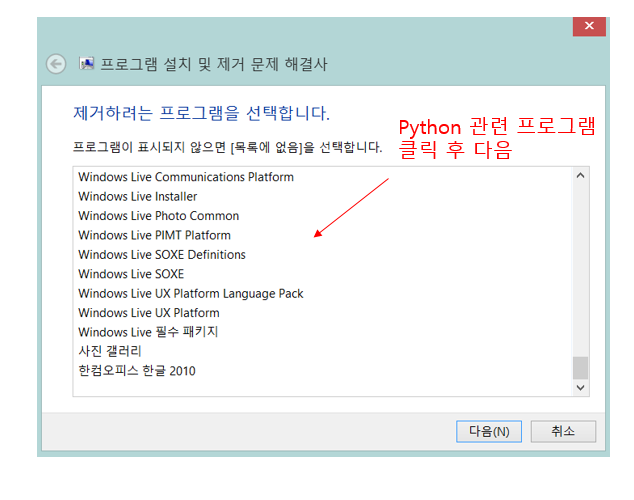Select 한컴오피스 한글 2010

tap(323, 371)
